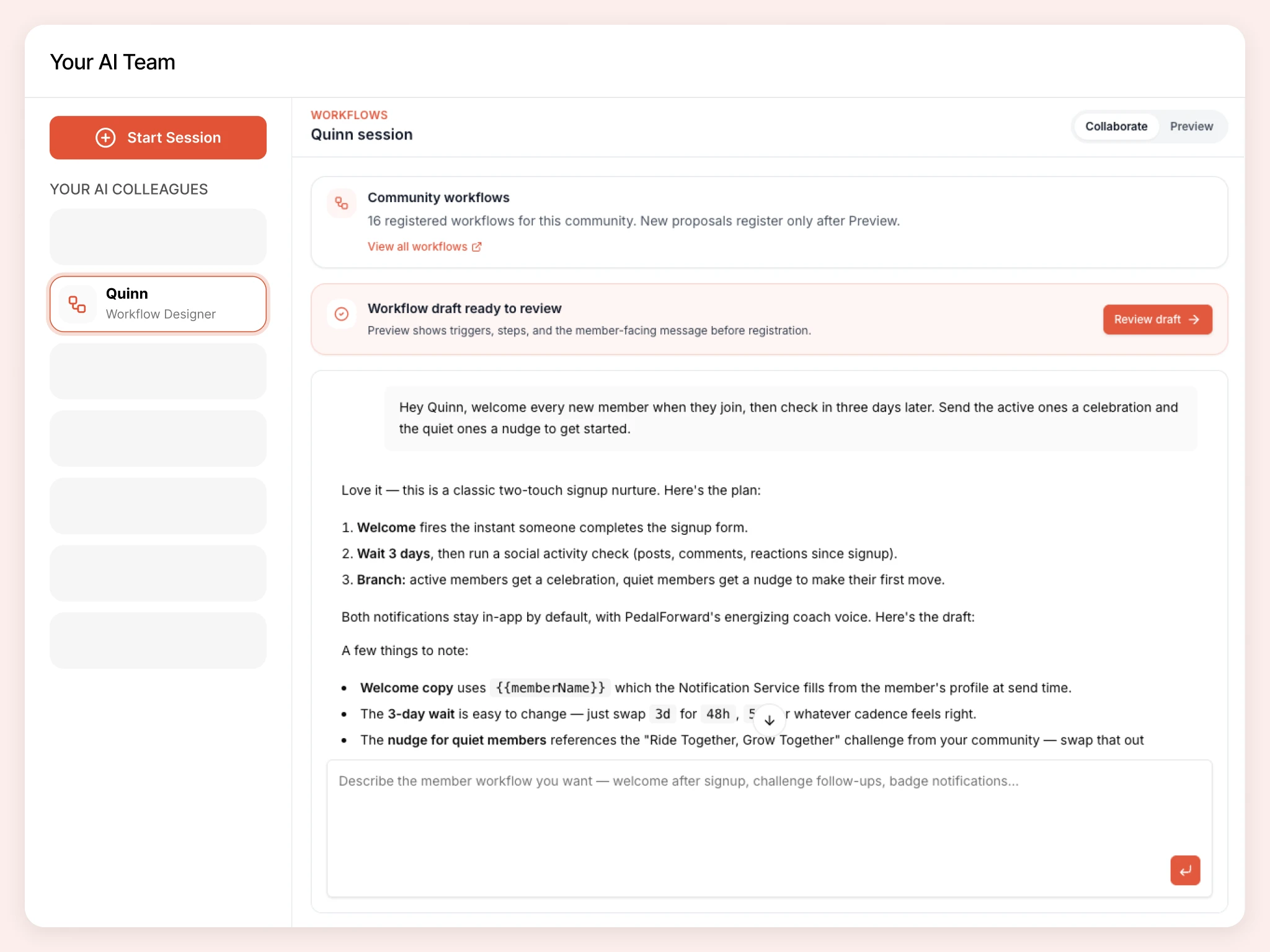This screenshot has width=1270, height=952.
Task: Click the 3d code token
Action: coord(662,714)
